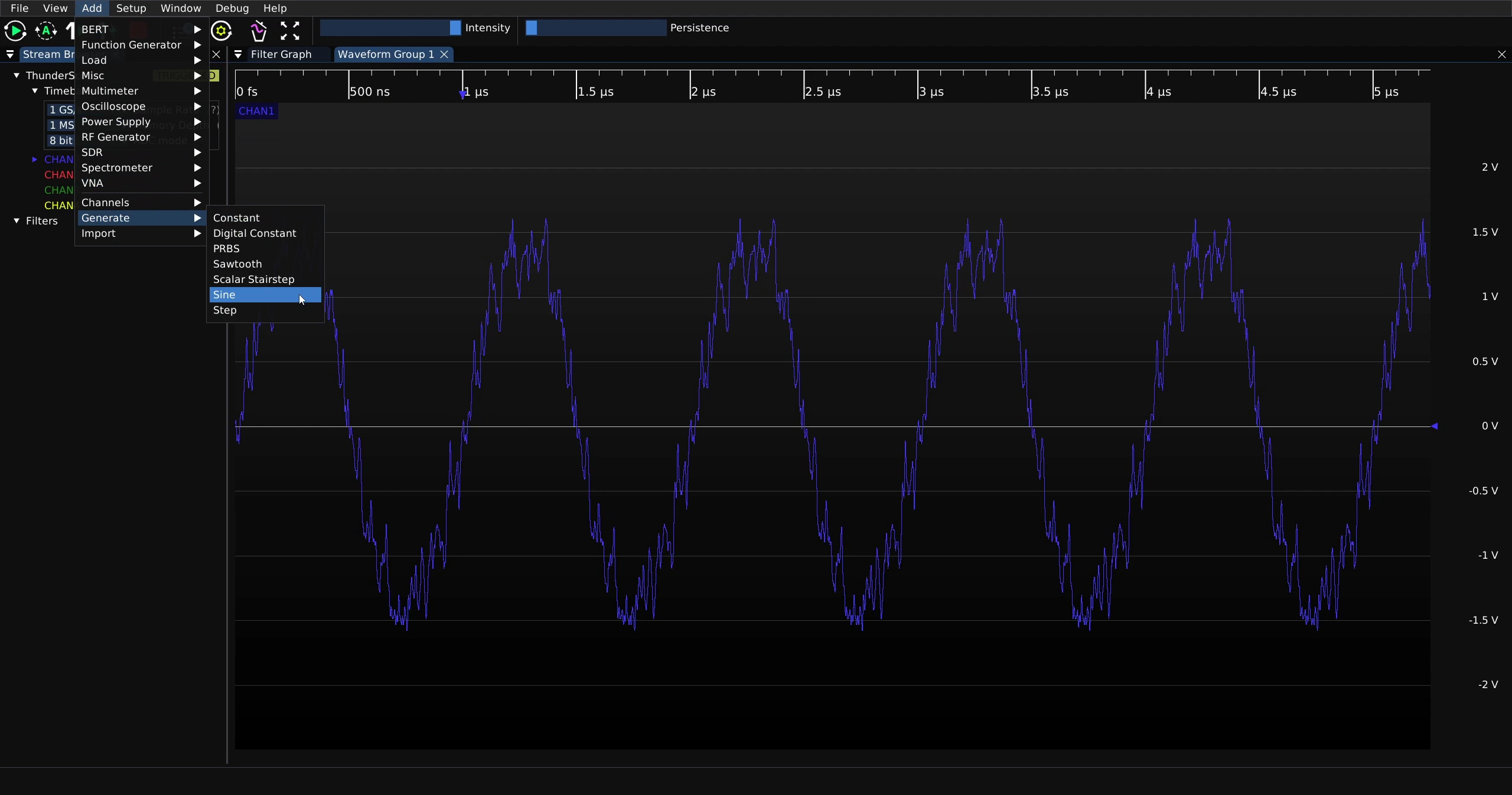Viewport: 1512px width, 795px height.
Task: Open the Oscilloscope submenu
Action: point(141,106)
